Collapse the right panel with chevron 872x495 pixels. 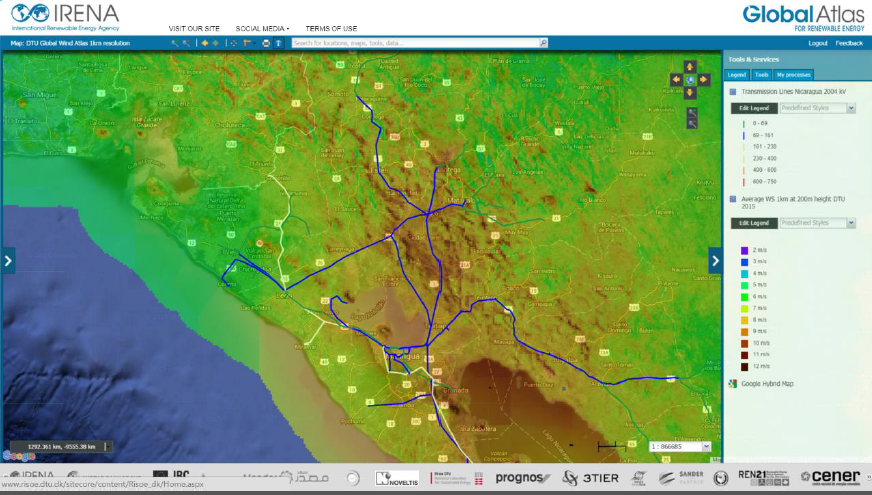tap(715, 260)
